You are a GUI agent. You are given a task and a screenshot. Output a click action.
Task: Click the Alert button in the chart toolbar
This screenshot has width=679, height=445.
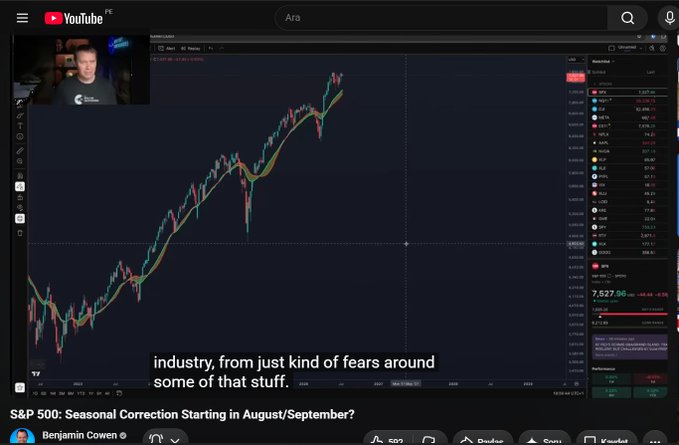[x=167, y=48]
